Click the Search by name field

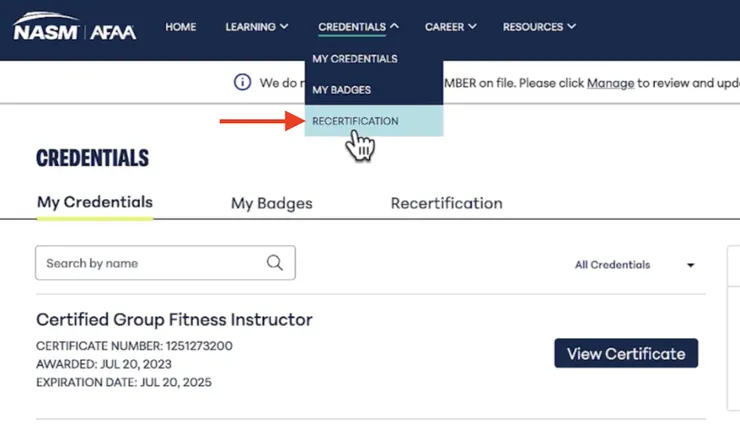point(150,263)
